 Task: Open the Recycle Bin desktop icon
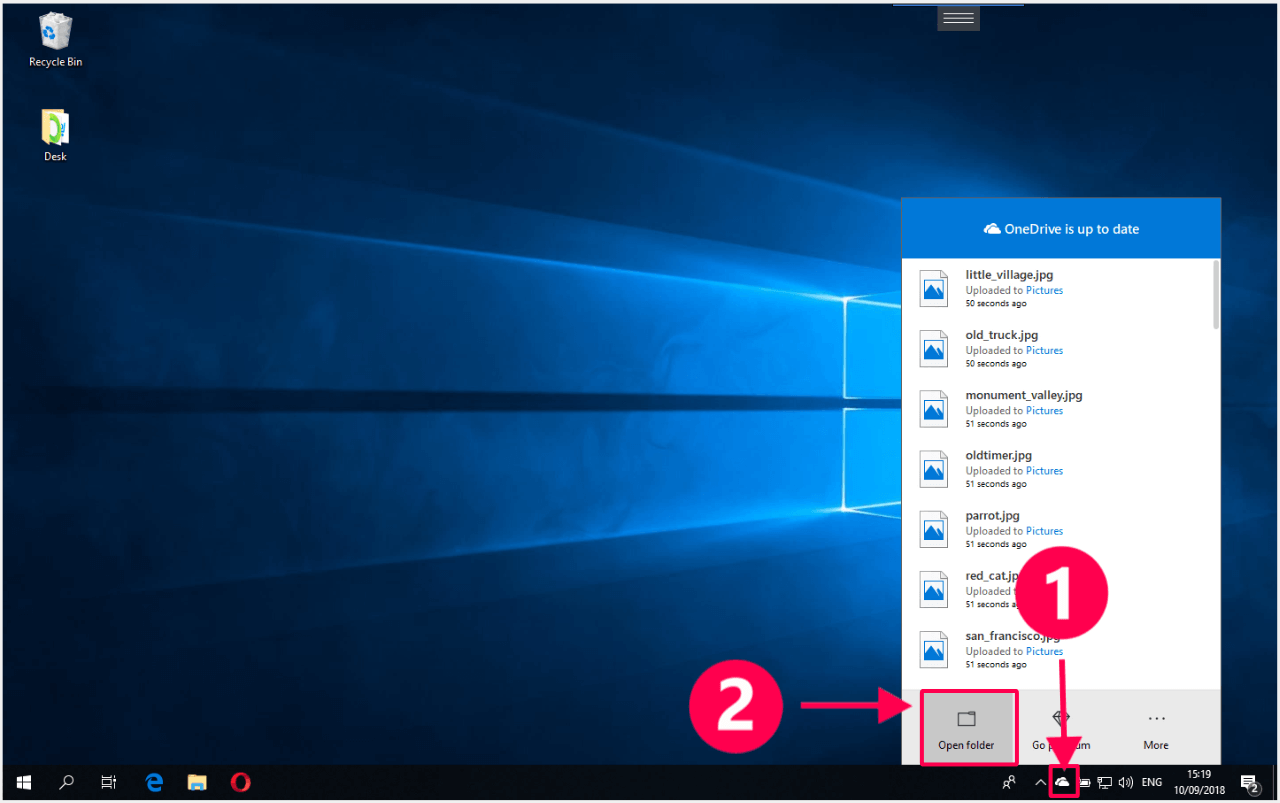[55, 40]
